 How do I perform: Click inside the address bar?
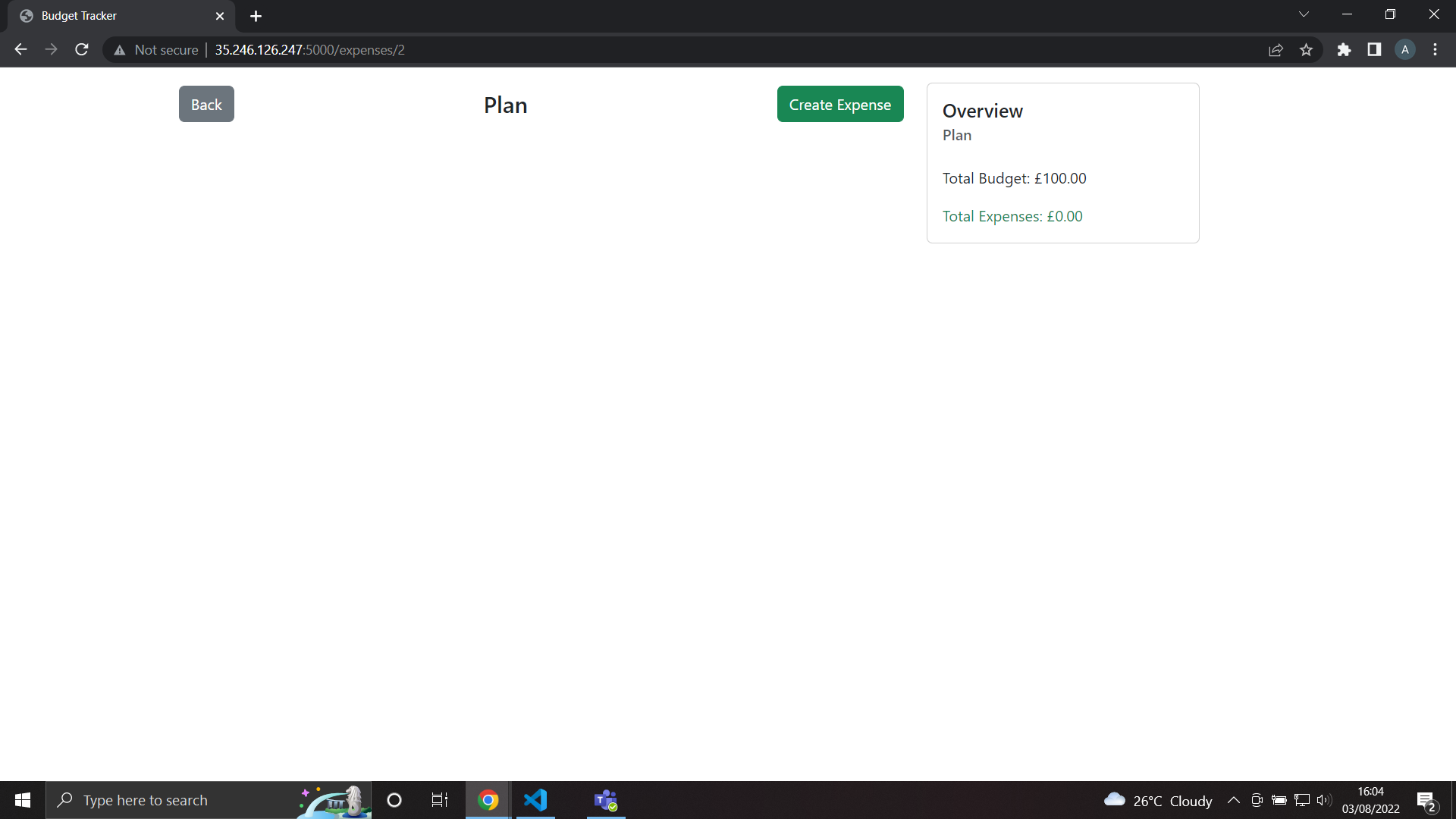(x=531, y=49)
